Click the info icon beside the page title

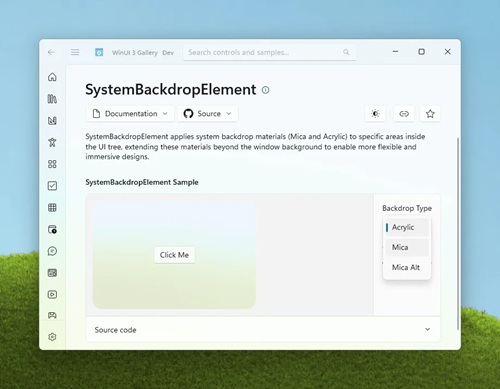tap(265, 90)
